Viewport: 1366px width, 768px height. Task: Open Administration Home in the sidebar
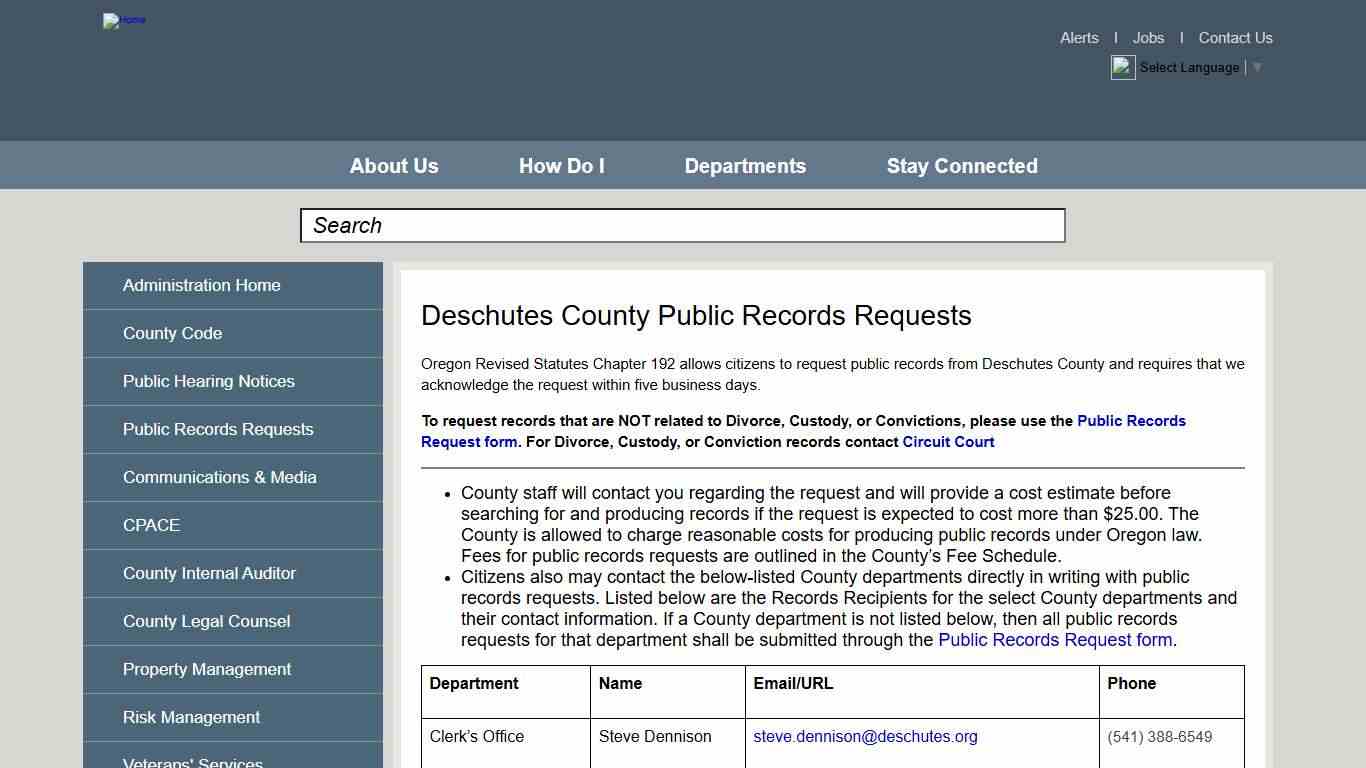click(201, 285)
